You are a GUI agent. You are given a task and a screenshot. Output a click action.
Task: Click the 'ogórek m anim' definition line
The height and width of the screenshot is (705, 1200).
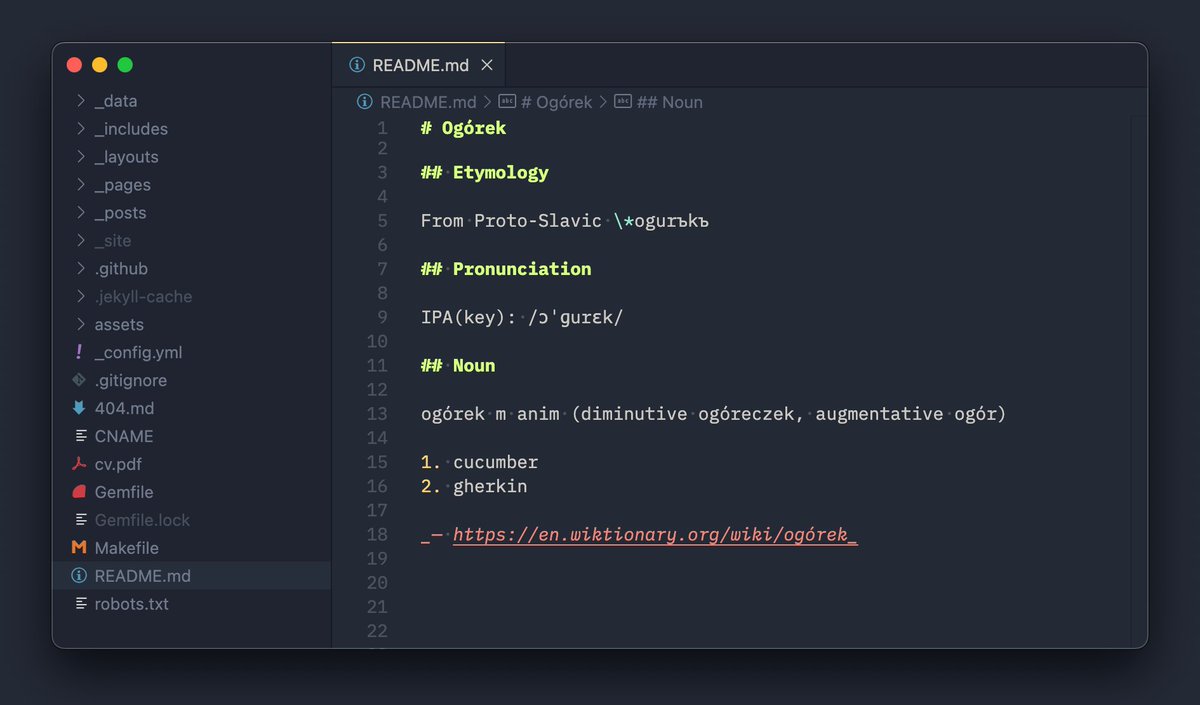tap(713, 414)
